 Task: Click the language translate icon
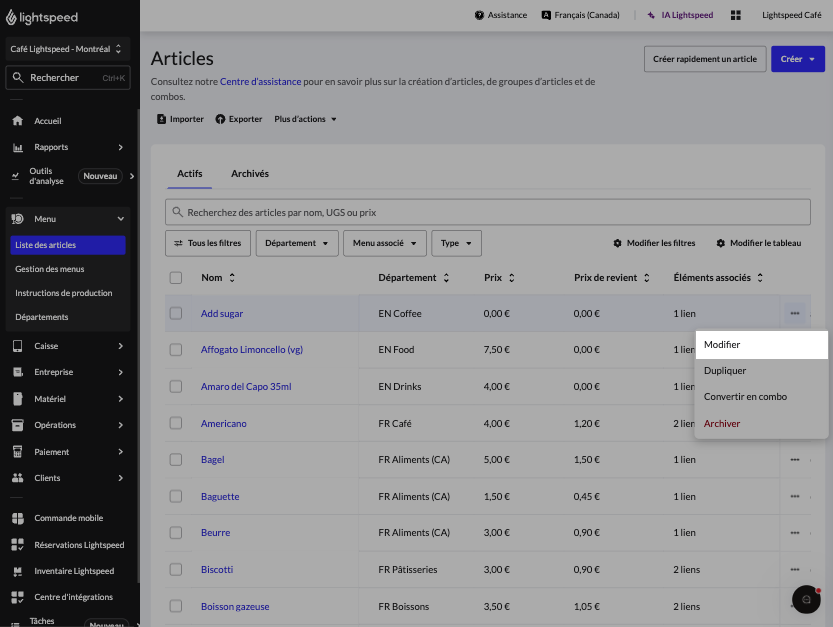tap(546, 15)
